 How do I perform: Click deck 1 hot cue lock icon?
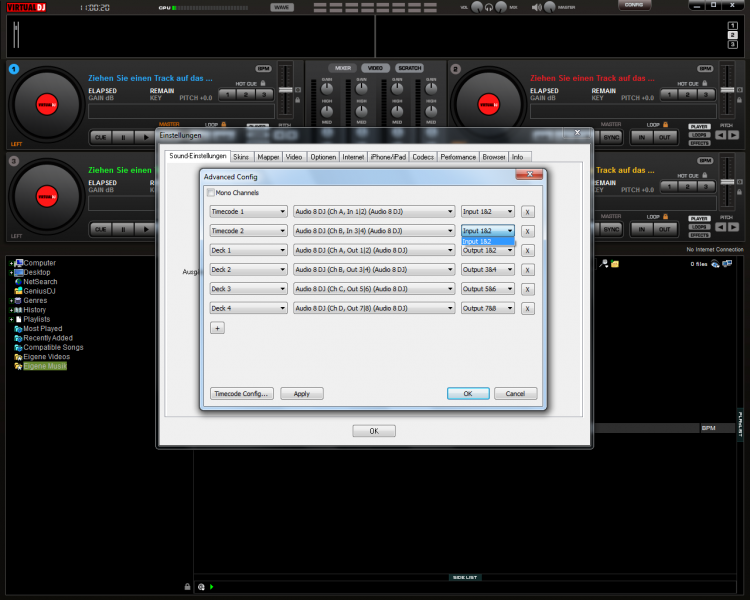tap(263, 83)
